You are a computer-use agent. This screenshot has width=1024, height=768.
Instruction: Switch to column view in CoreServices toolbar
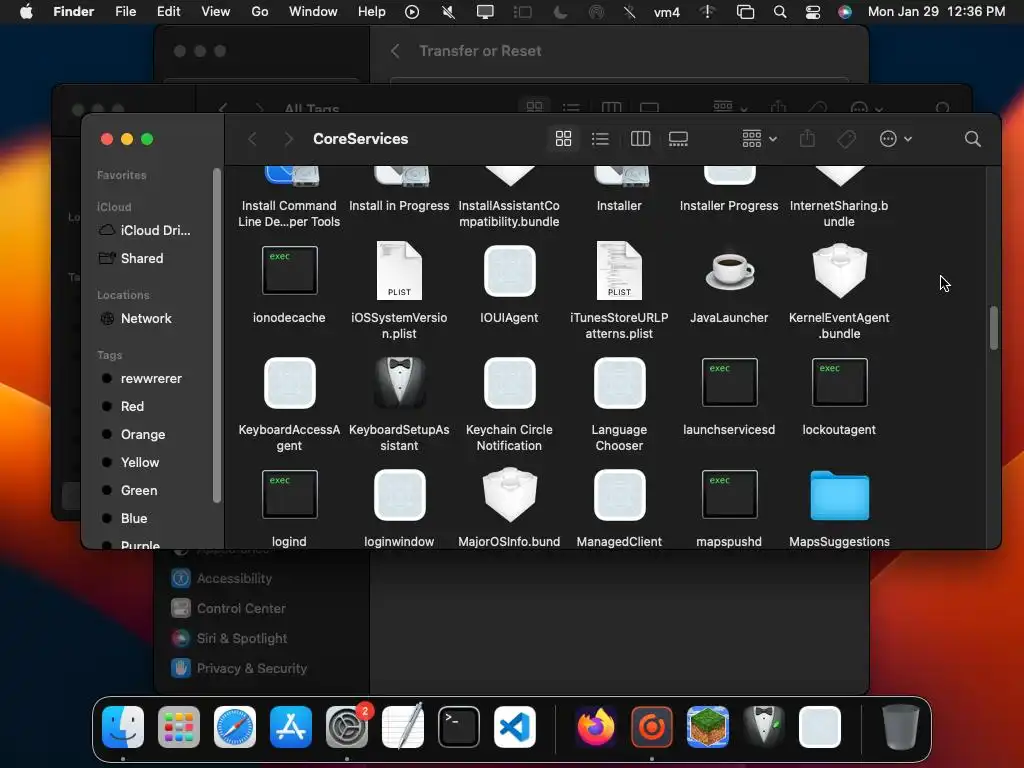[640, 138]
